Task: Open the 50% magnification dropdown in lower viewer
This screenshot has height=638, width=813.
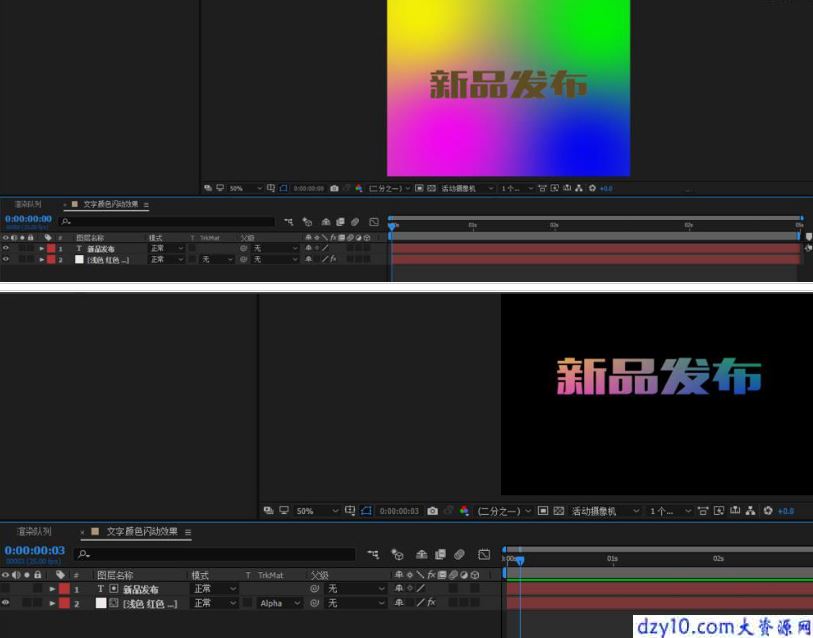Action: (316, 511)
